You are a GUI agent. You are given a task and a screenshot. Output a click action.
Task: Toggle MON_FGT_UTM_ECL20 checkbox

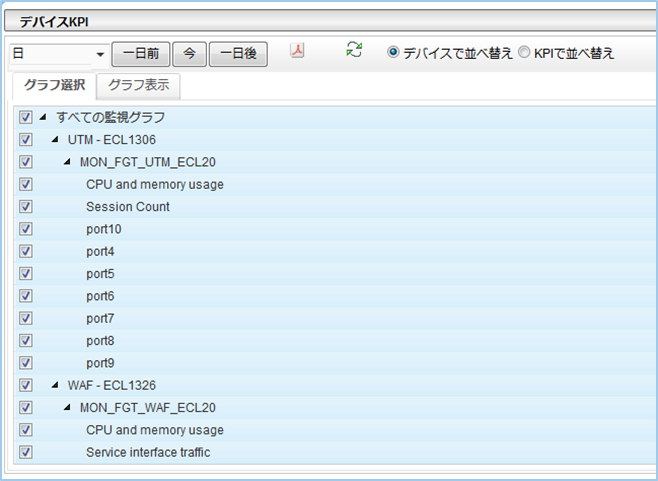(x=26, y=162)
